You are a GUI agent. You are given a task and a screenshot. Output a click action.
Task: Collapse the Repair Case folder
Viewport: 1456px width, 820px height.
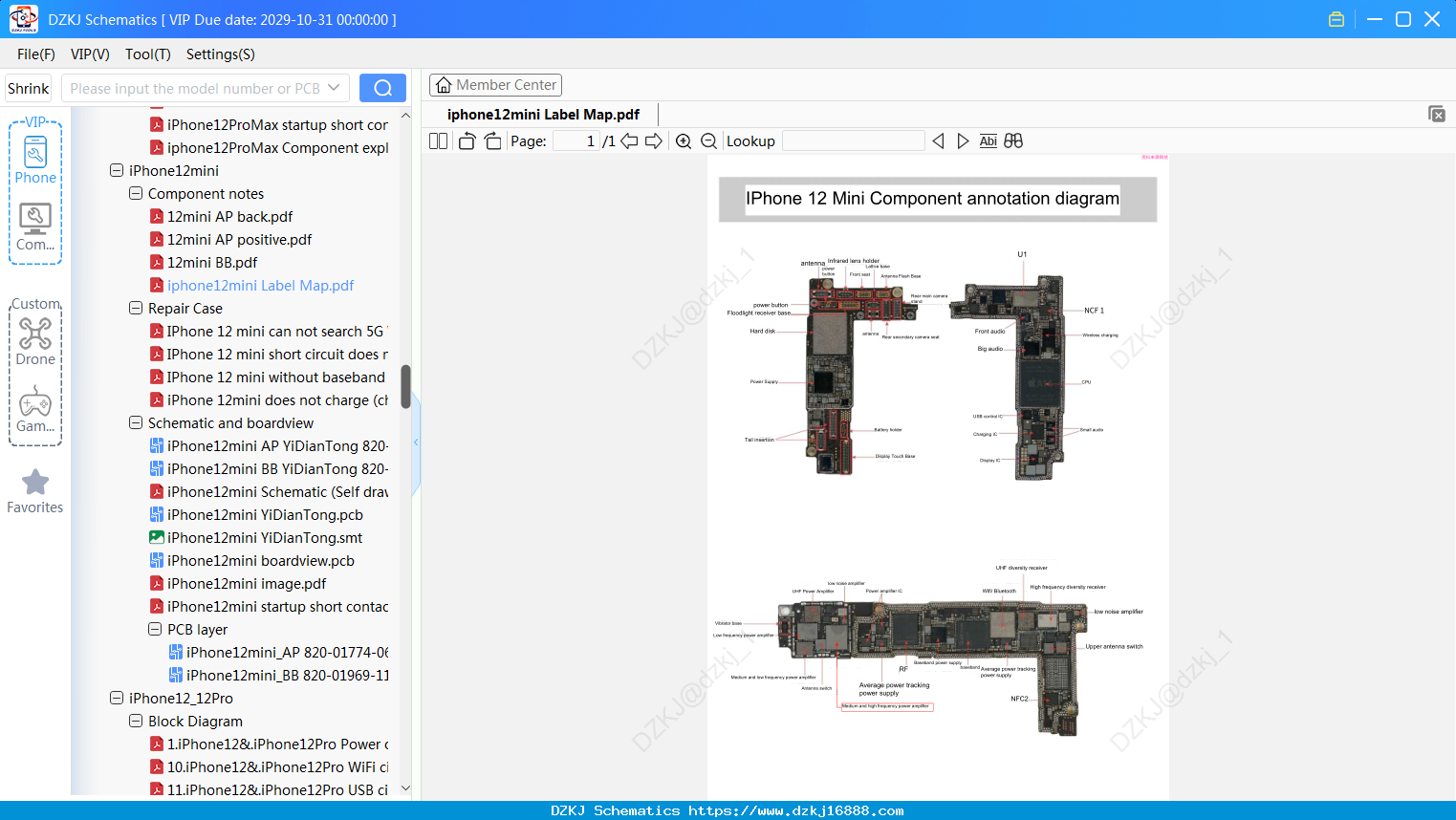click(x=136, y=308)
